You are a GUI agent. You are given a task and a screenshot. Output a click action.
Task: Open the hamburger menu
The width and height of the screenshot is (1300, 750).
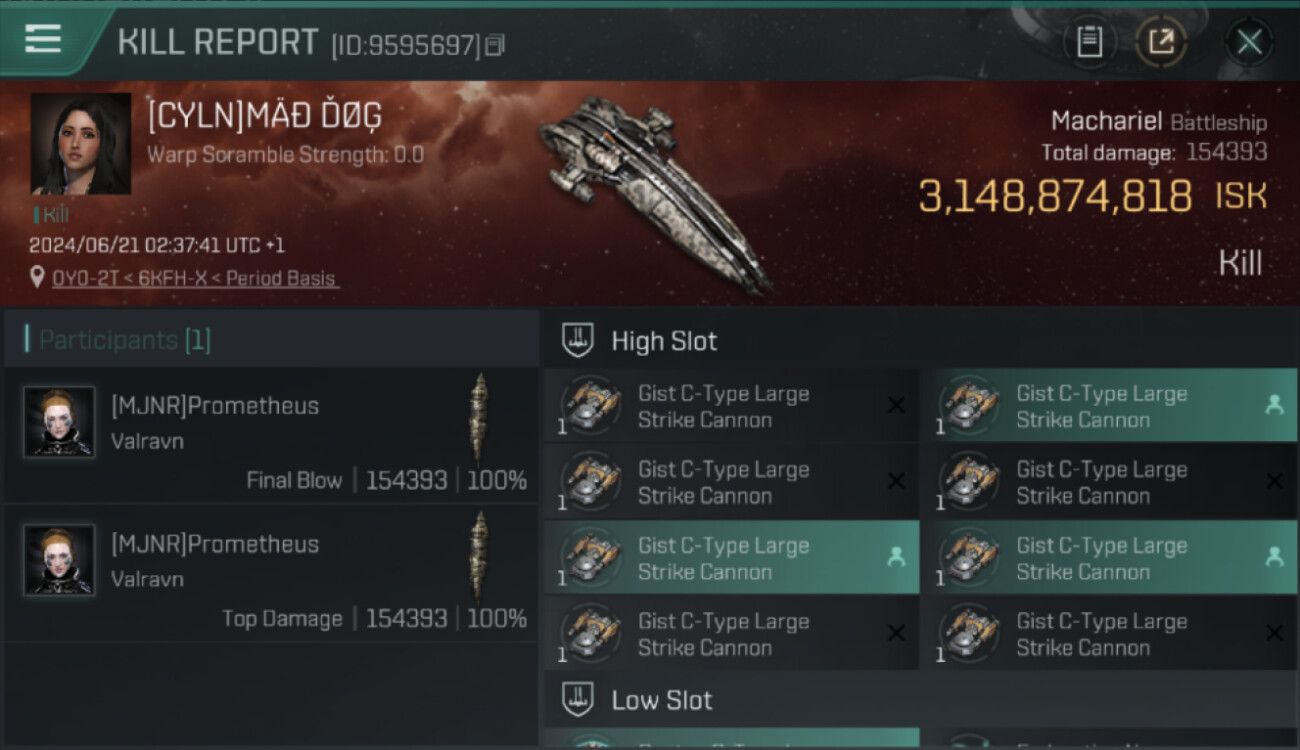coord(43,40)
